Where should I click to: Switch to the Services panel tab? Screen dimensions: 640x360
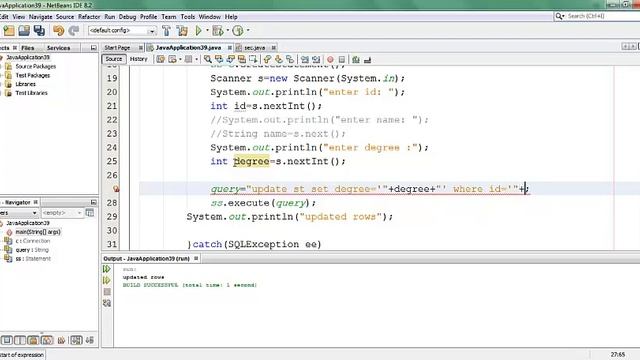[x=58, y=48]
